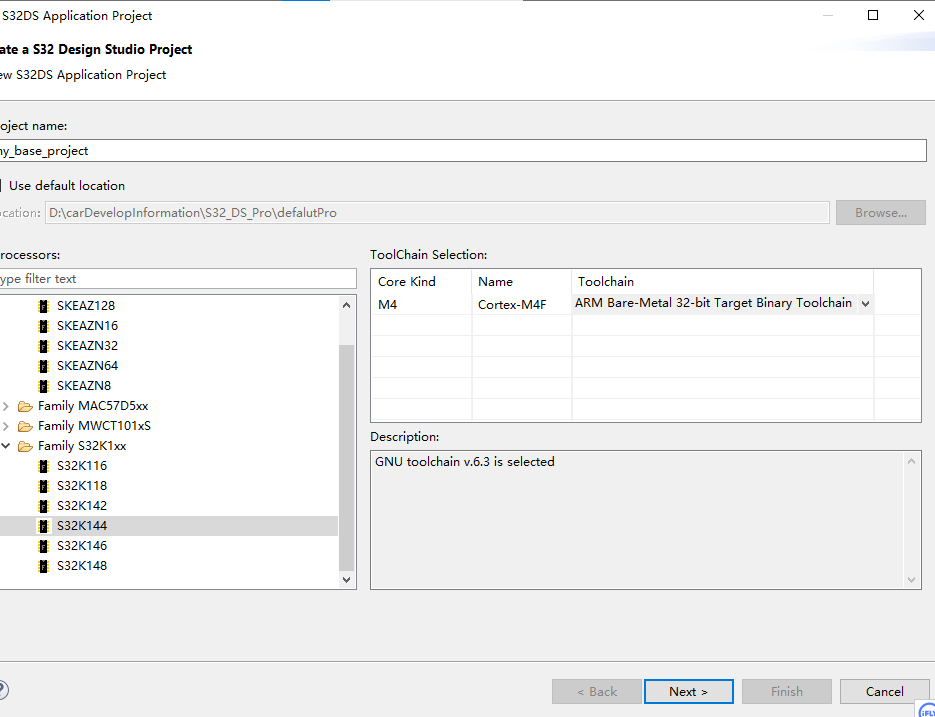
Task: Select the S32K116 processor
Action: point(82,465)
